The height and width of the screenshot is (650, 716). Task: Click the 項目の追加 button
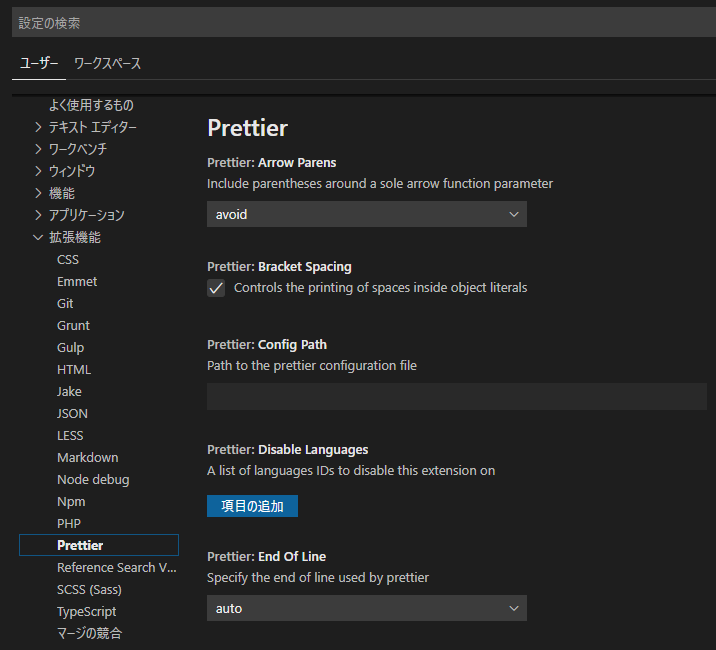pyautogui.click(x=252, y=506)
